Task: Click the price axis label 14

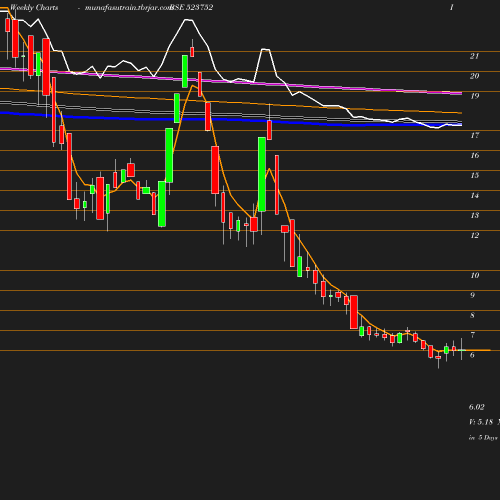Action: click(475, 195)
